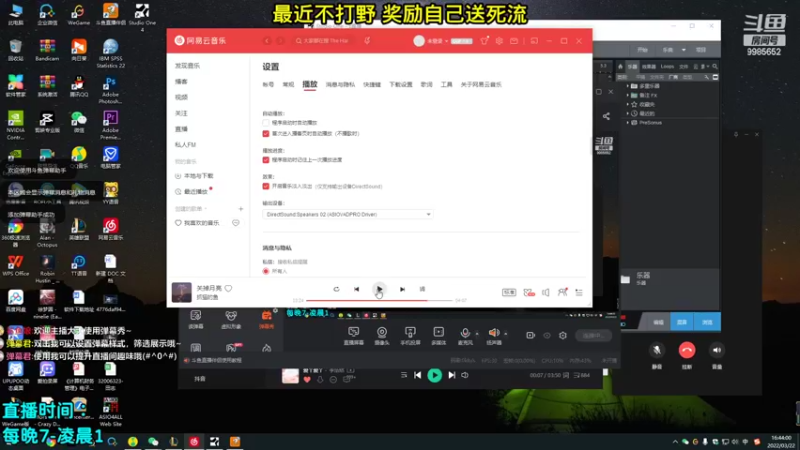
Task: Open 私人FM in NetEase sidebar
Action: (185, 145)
